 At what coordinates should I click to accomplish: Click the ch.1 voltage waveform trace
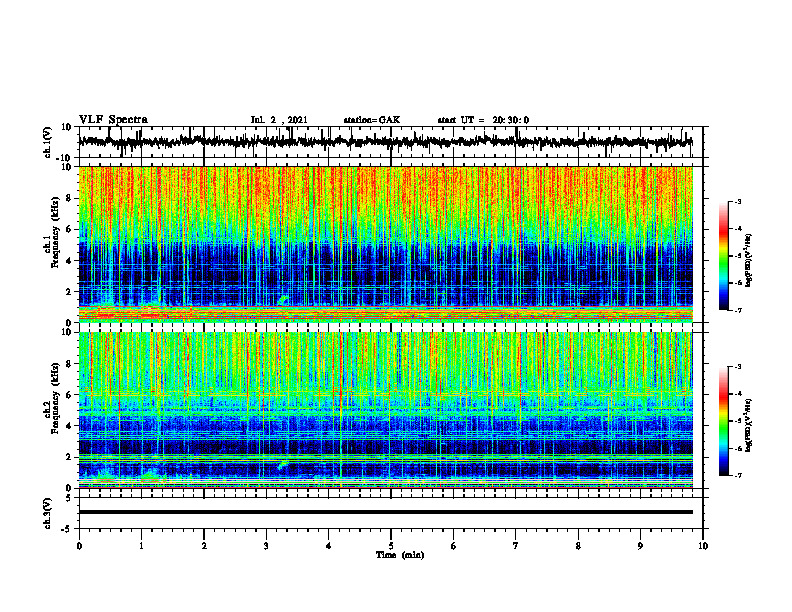[x=385, y=142]
